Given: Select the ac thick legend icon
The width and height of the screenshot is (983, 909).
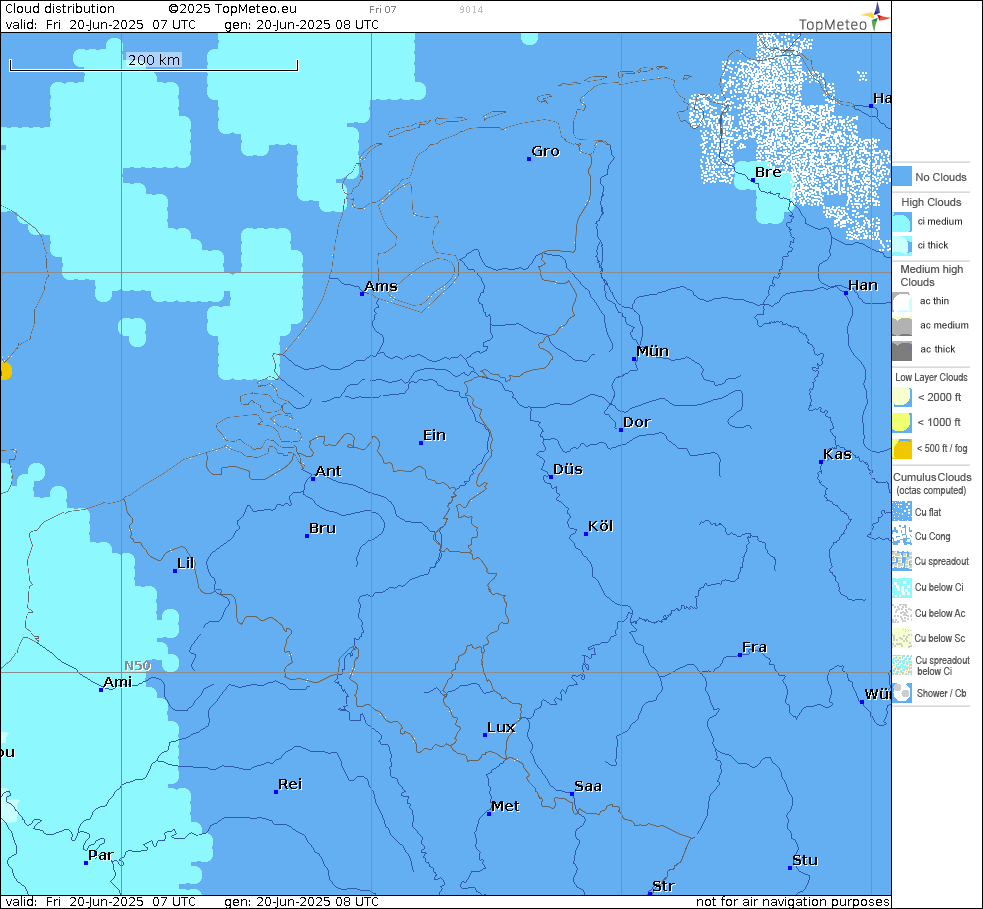Looking at the screenshot, I should tap(902, 350).
